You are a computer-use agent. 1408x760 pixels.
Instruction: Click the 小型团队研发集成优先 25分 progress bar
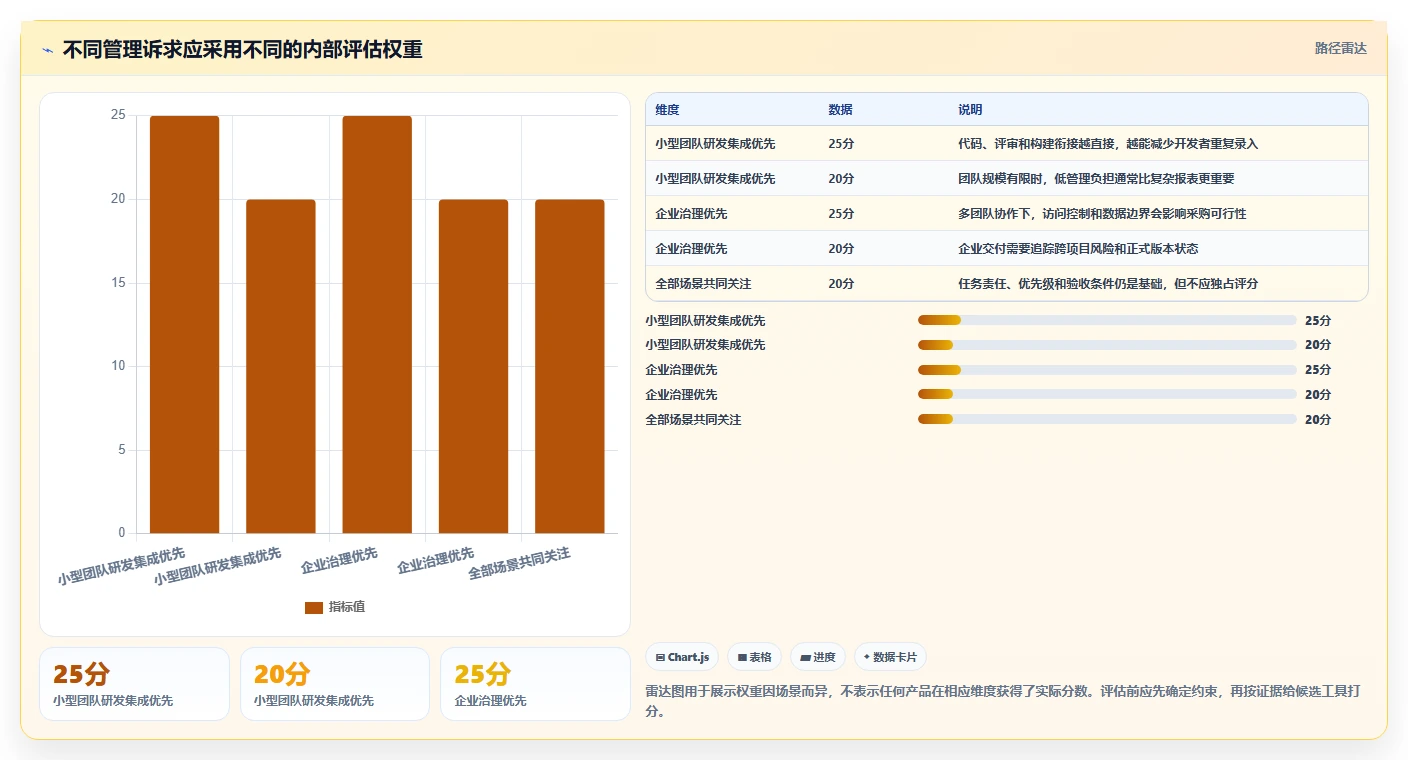pos(1107,320)
